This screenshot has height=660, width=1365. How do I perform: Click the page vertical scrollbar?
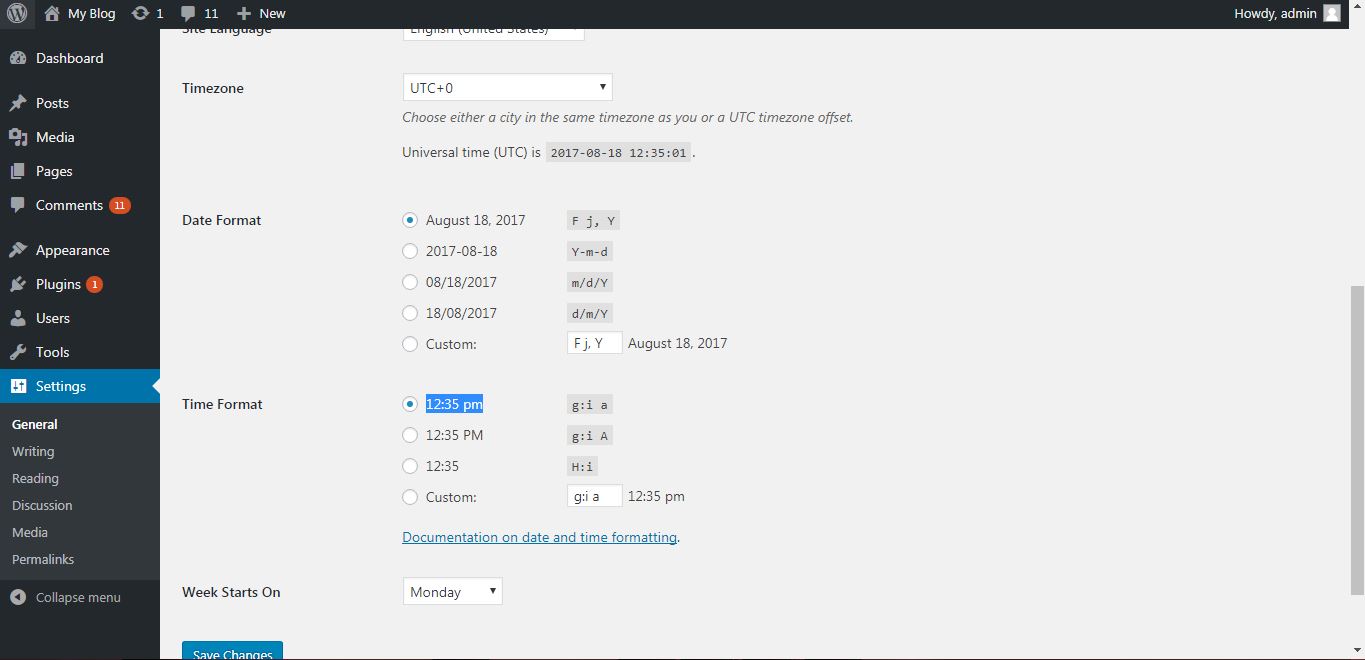1357,439
